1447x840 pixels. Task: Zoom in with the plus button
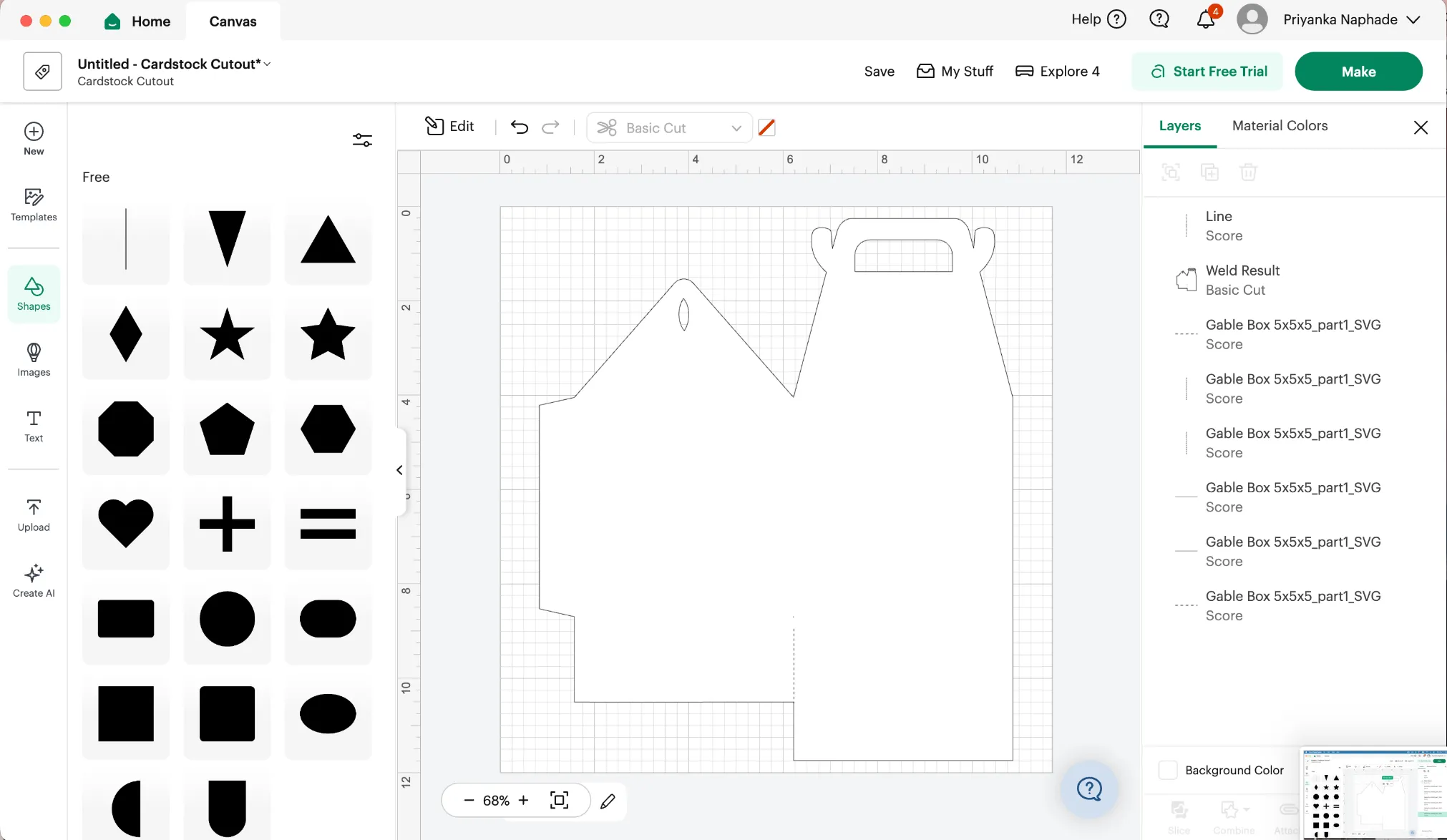pos(523,800)
